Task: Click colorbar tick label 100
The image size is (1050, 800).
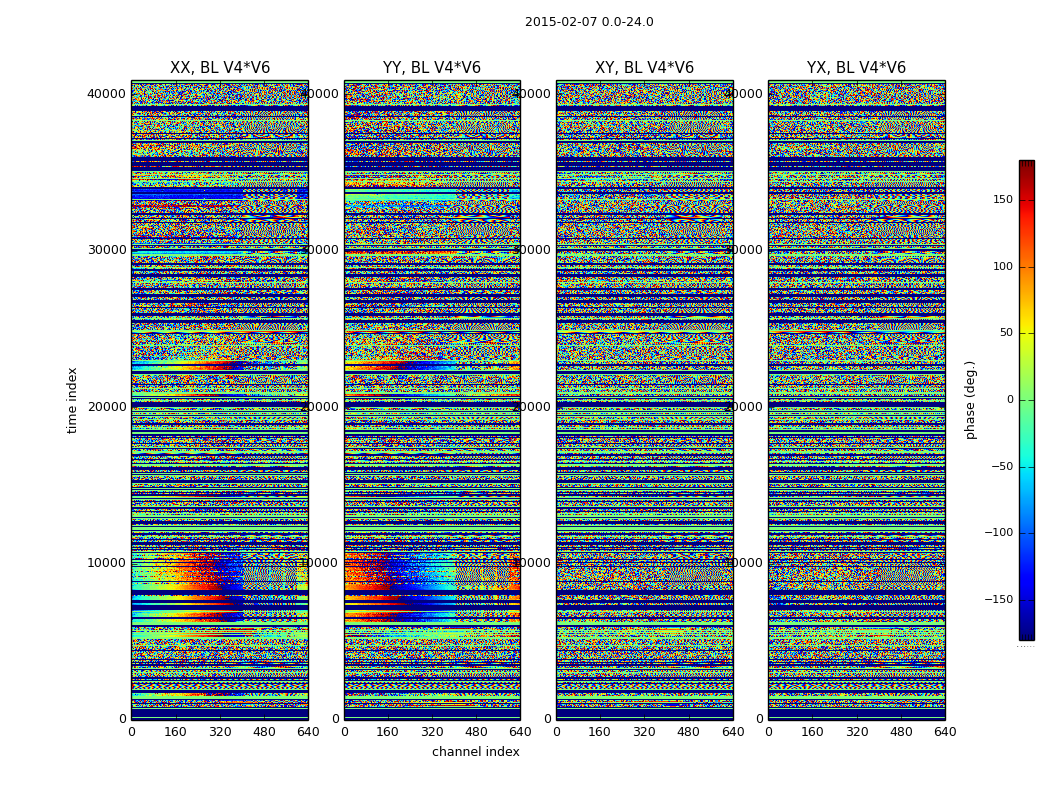Action: [1003, 266]
